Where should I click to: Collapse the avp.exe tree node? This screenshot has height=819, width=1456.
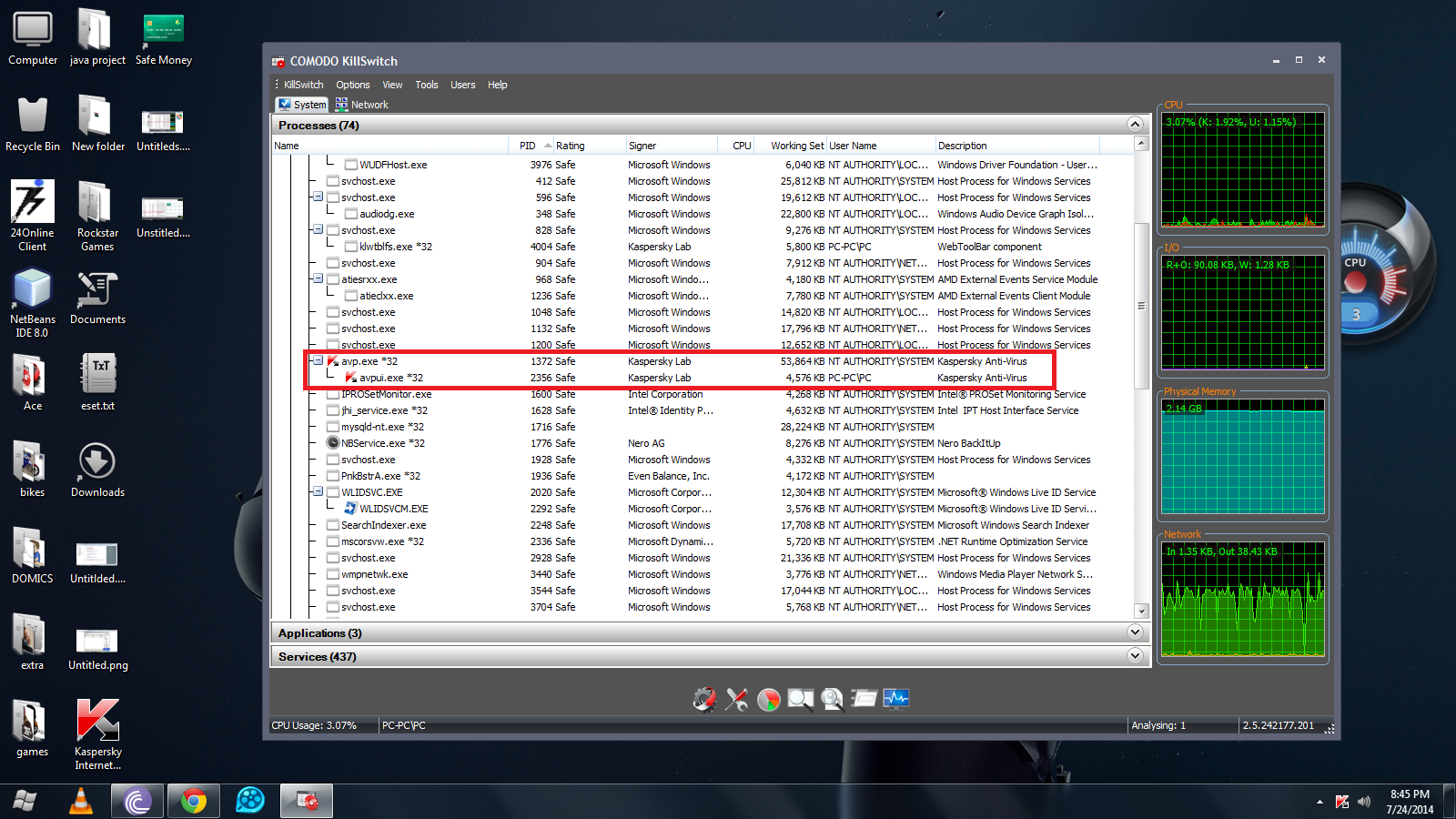[318, 360]
